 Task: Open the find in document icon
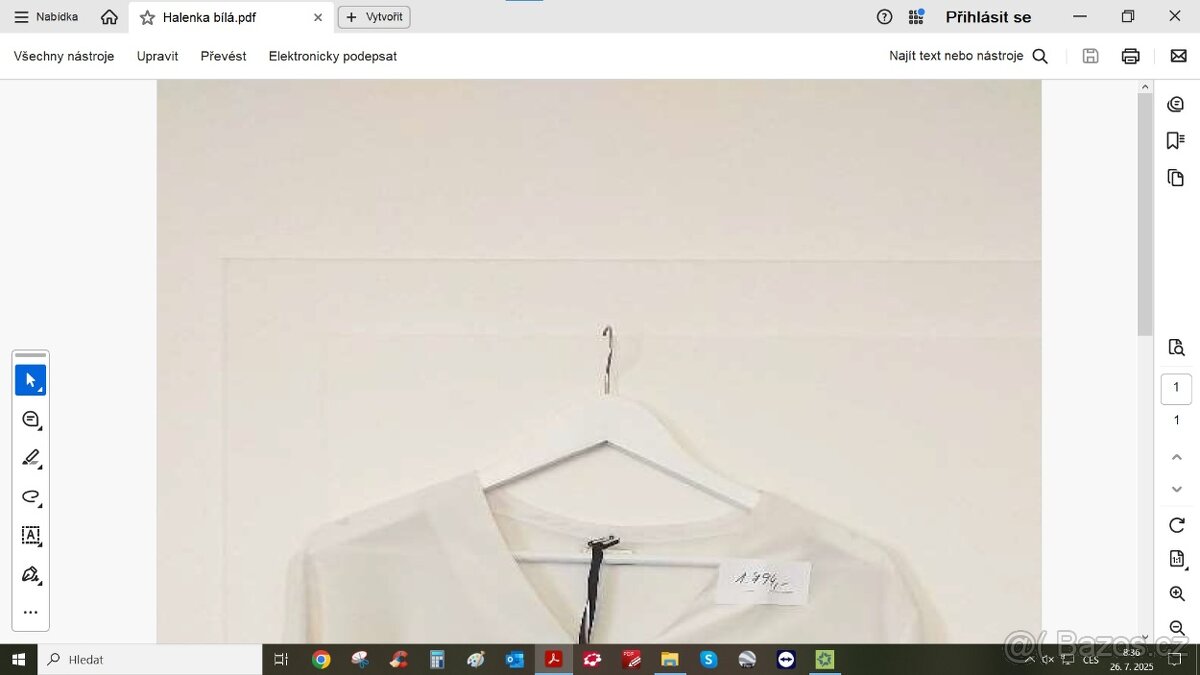[x=1176, y=347]
